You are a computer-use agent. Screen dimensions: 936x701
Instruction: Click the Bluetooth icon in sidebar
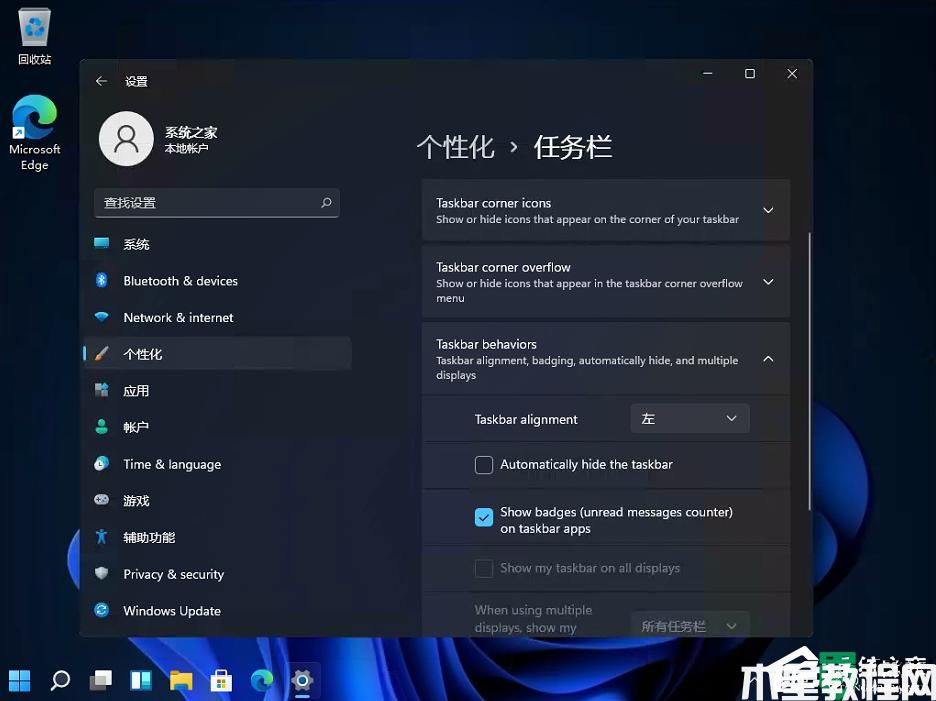[x=101, y=280]
